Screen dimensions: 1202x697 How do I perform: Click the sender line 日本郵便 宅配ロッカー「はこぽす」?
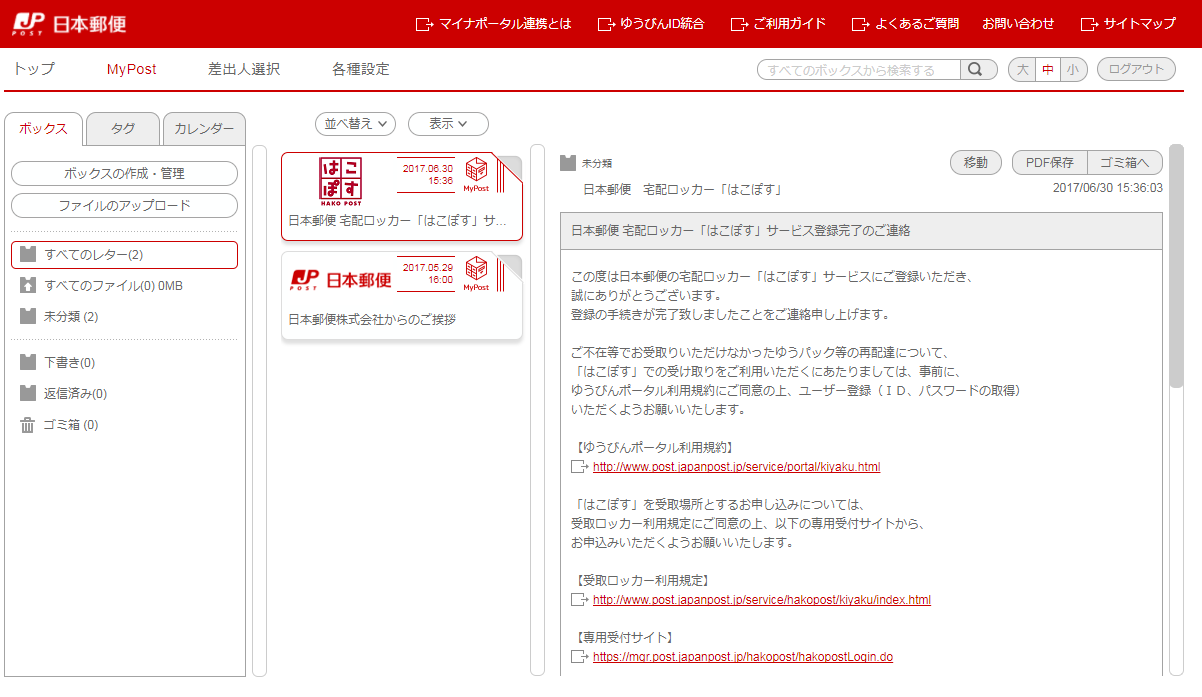[682, 189]
